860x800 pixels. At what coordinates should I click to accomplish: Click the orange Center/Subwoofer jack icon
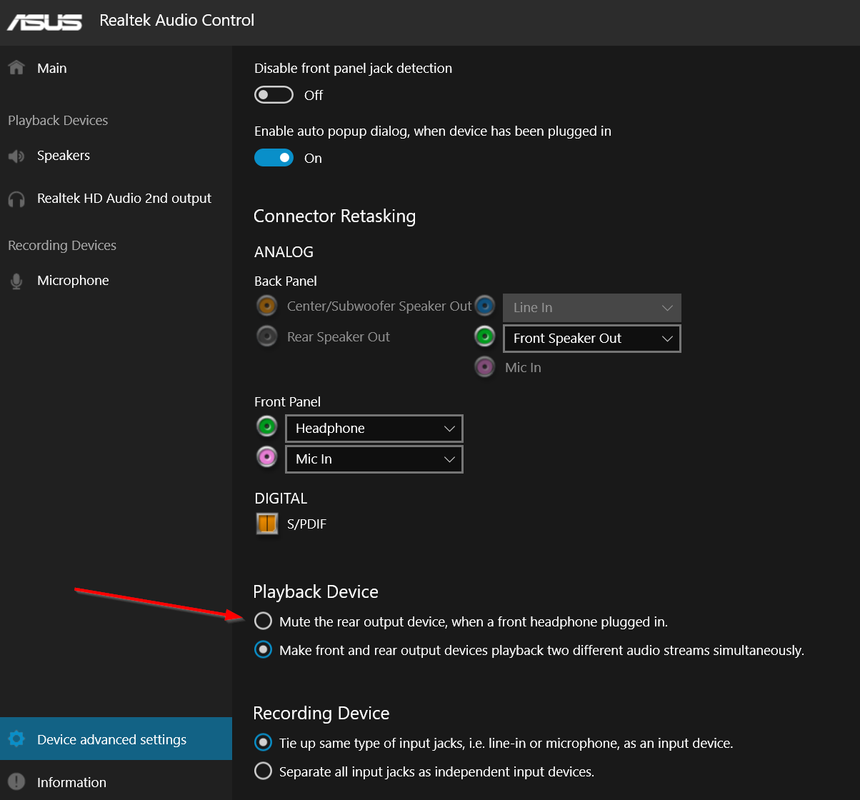pos(267,305)
